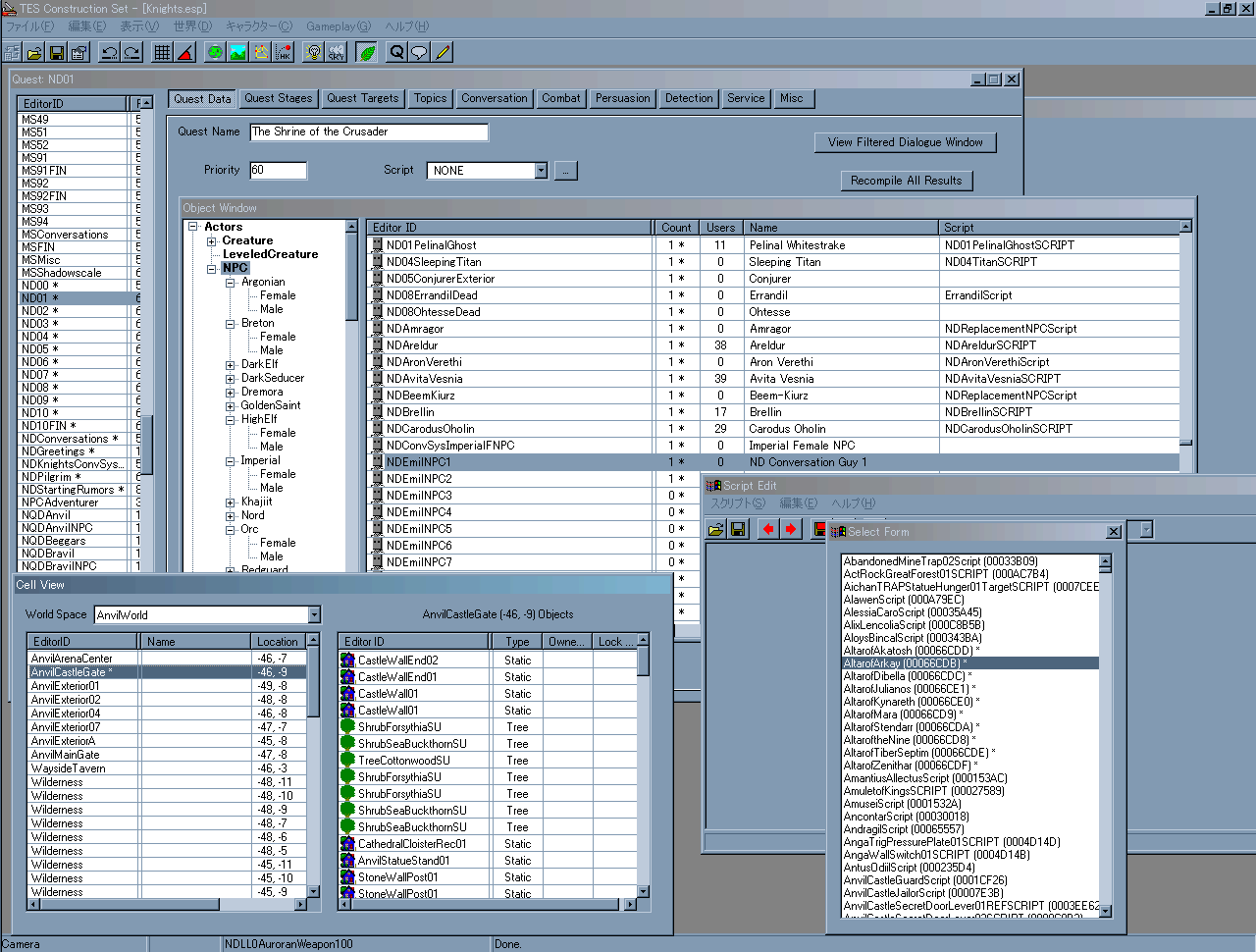Click View Filtered Dialogue Window button
Screen dimensions: 1256x952
tap(906, 142)
